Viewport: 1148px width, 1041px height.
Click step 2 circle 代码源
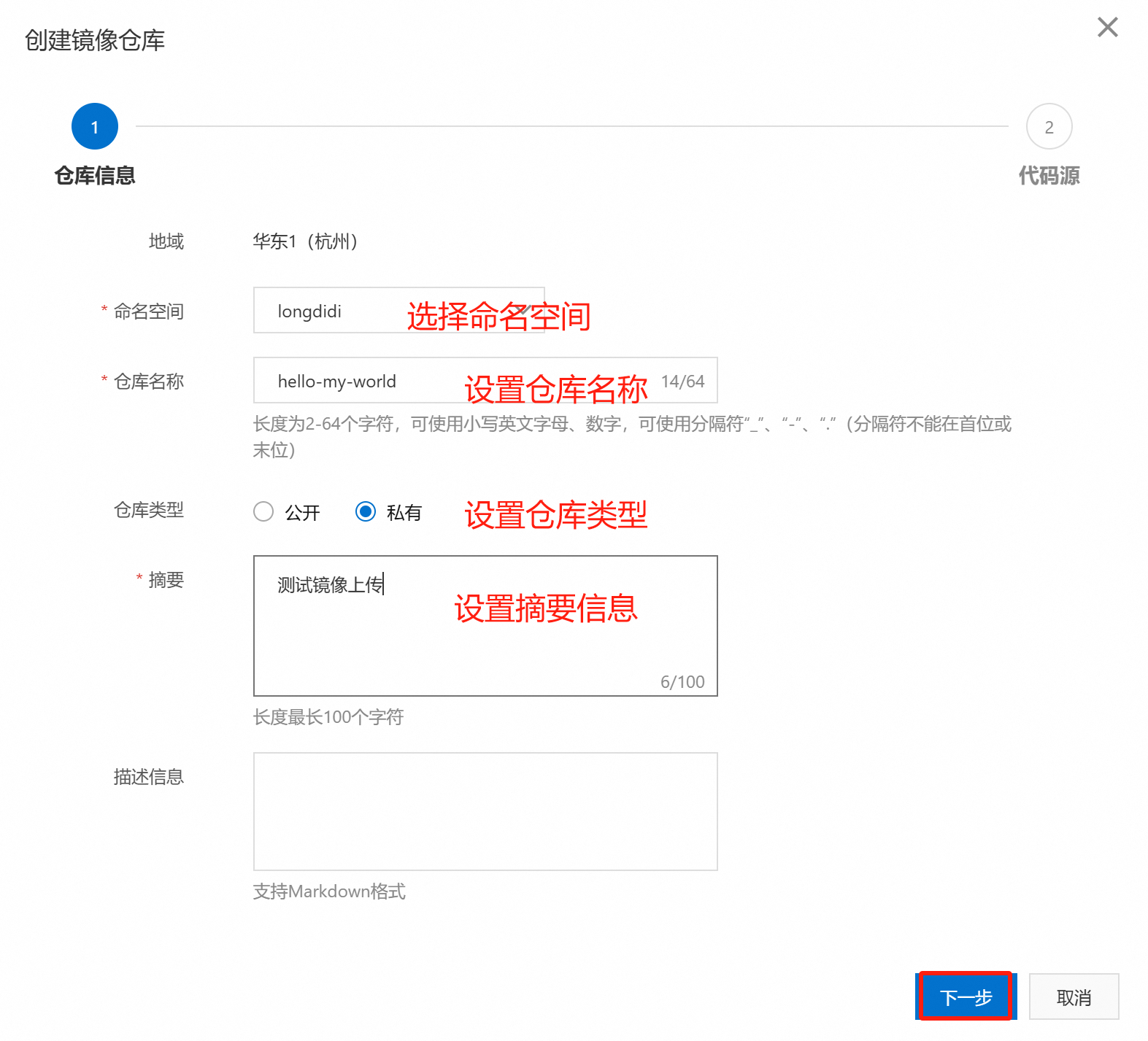(1049, 126)
